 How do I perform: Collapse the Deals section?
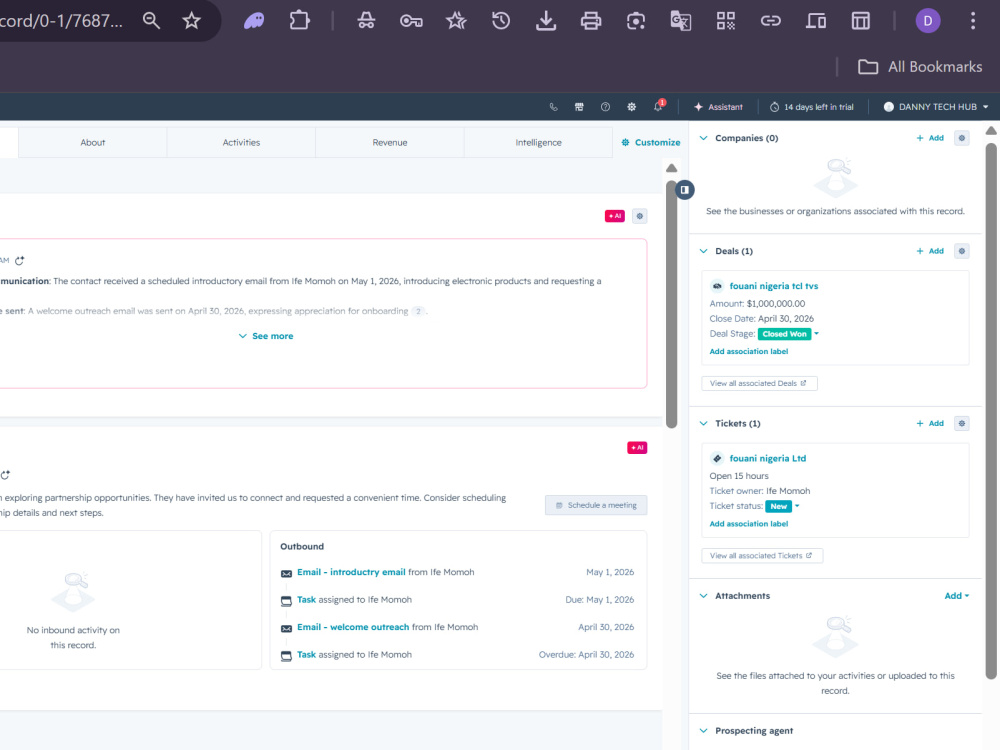(703, 251)
